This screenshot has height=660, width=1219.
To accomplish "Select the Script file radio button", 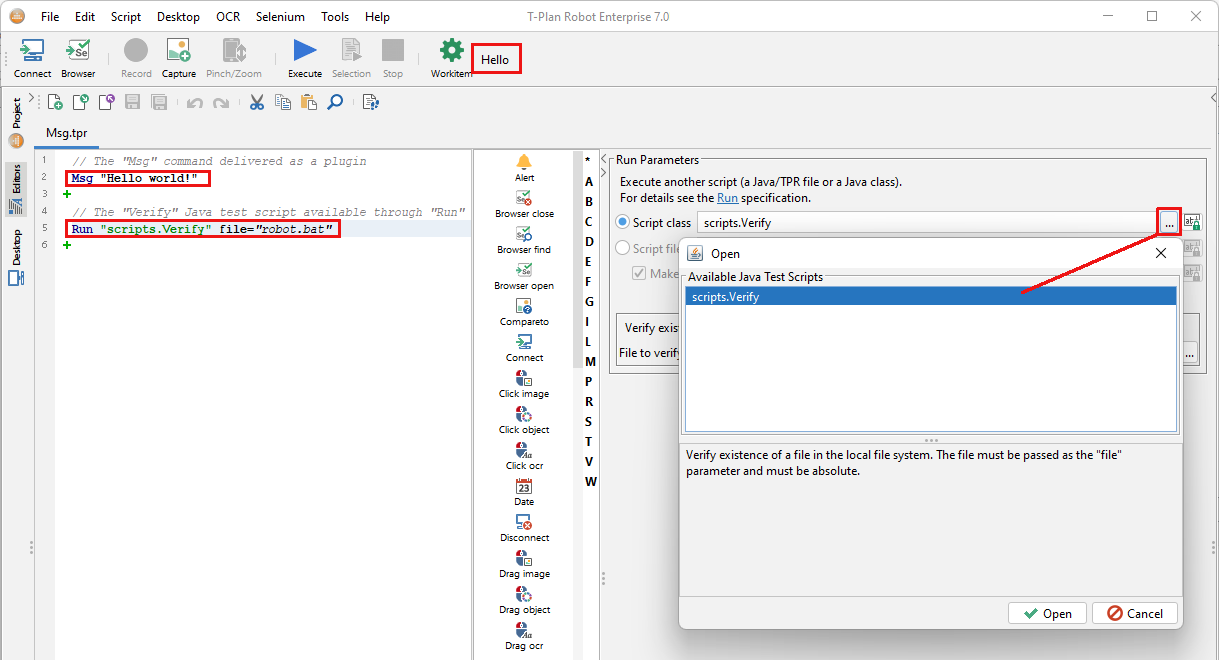I will pos(623,248).
